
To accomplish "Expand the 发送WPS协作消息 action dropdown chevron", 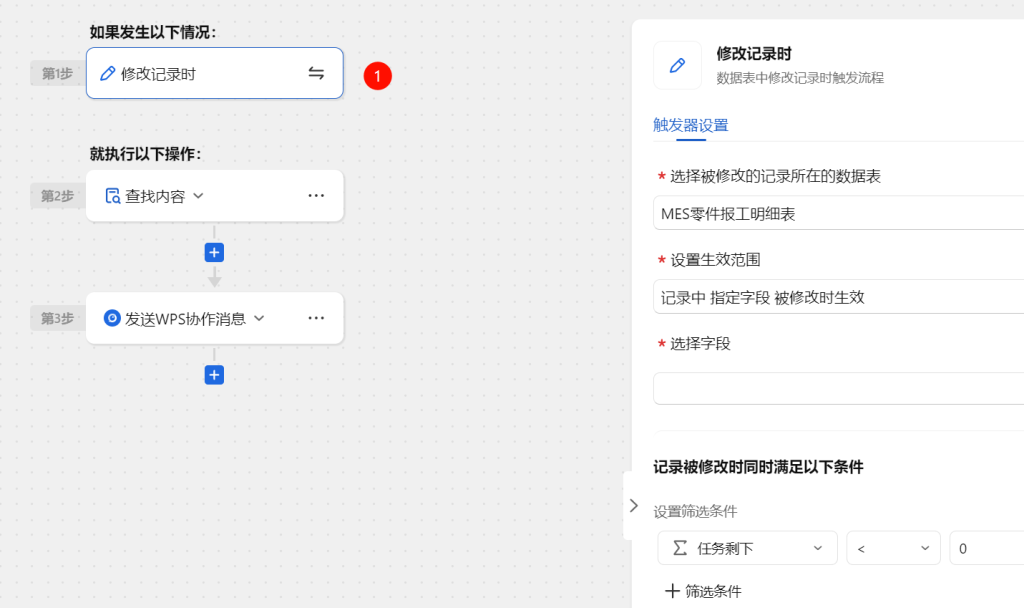I will (x=259, y=318).
